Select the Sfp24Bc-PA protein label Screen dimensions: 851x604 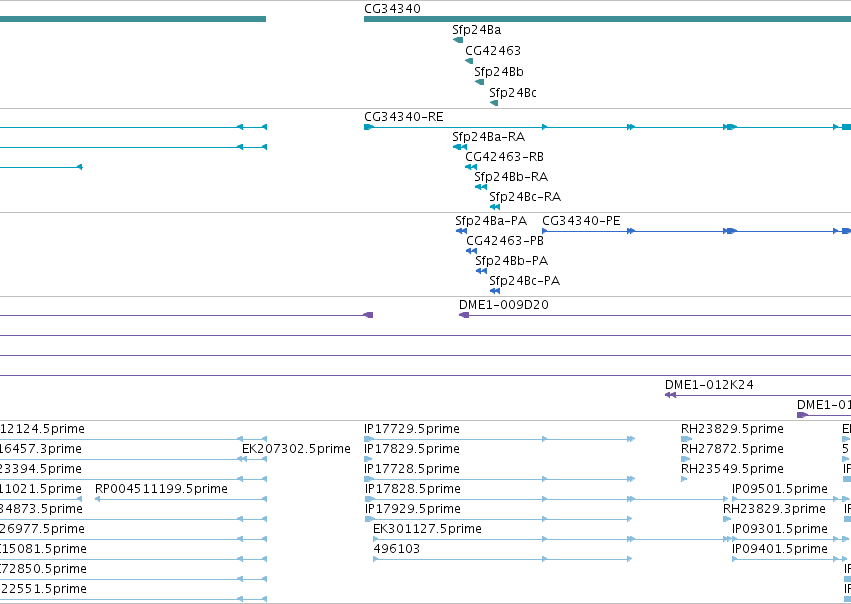coord(524,281)
